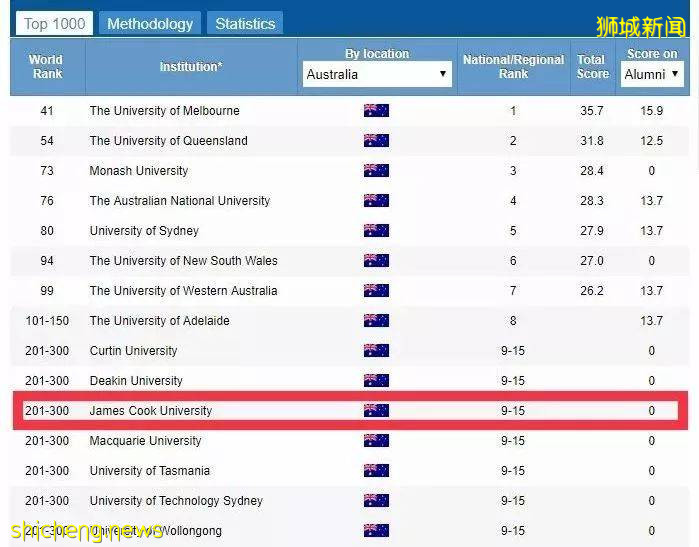The height and width of the screenshot is (547, 699).
Task: Click the flag icon in Monash University row
Action: [376, 171]
